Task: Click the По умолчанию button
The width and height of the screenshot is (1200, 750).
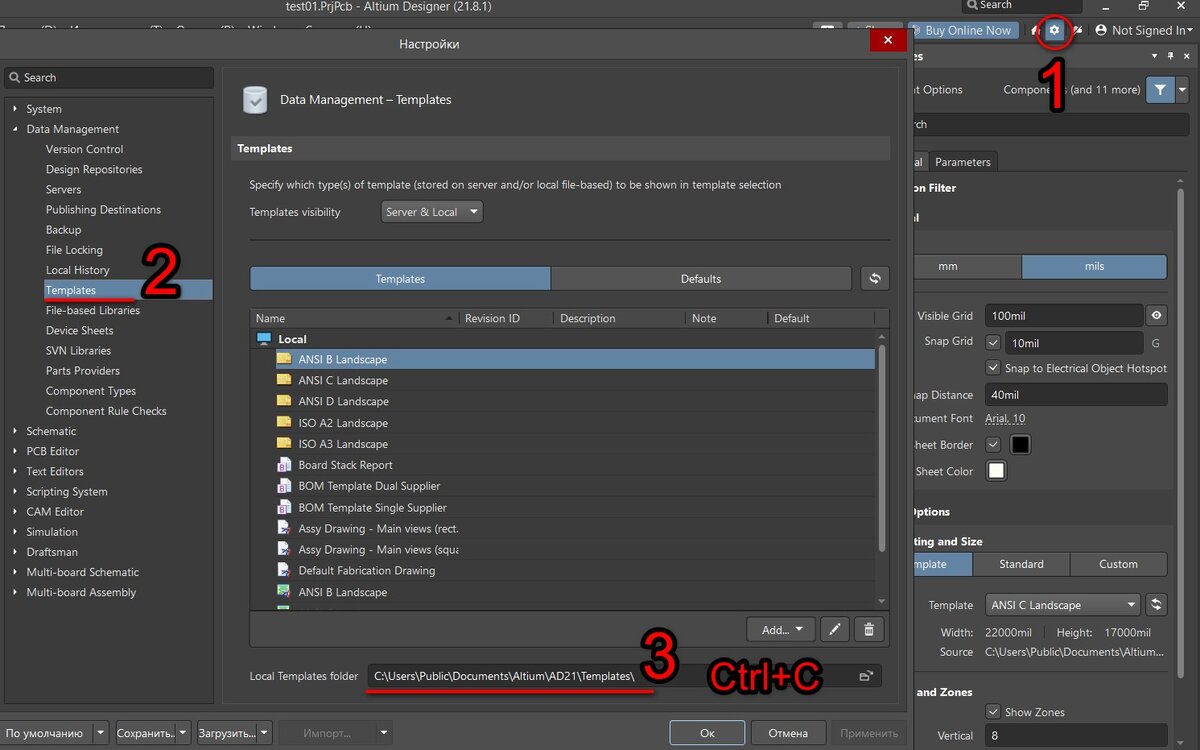Action: tap(45, 733)
